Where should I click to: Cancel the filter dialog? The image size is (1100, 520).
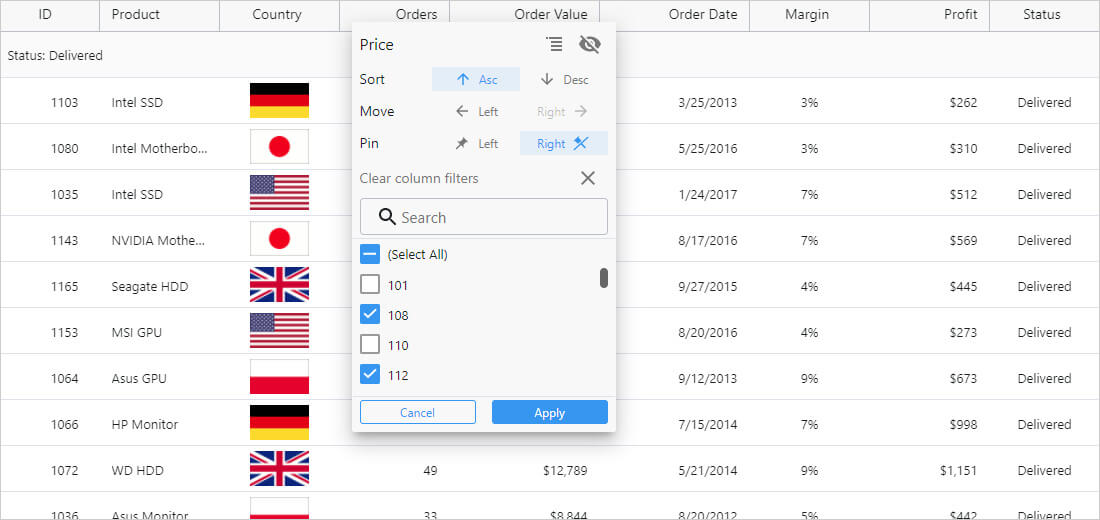pyautogui.click(x=417, y=413)
